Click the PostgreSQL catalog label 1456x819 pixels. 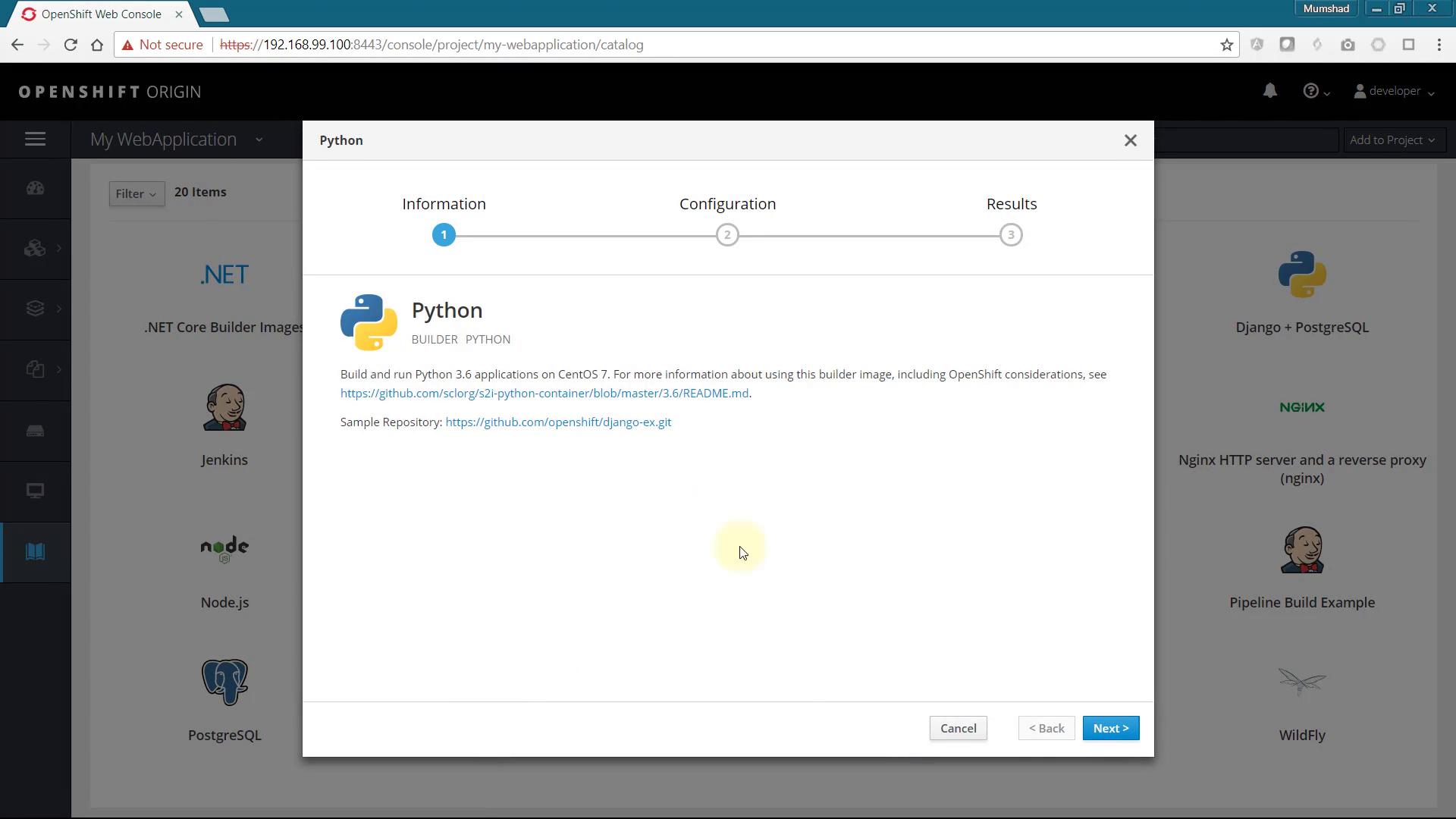click(x=224, y=735)
